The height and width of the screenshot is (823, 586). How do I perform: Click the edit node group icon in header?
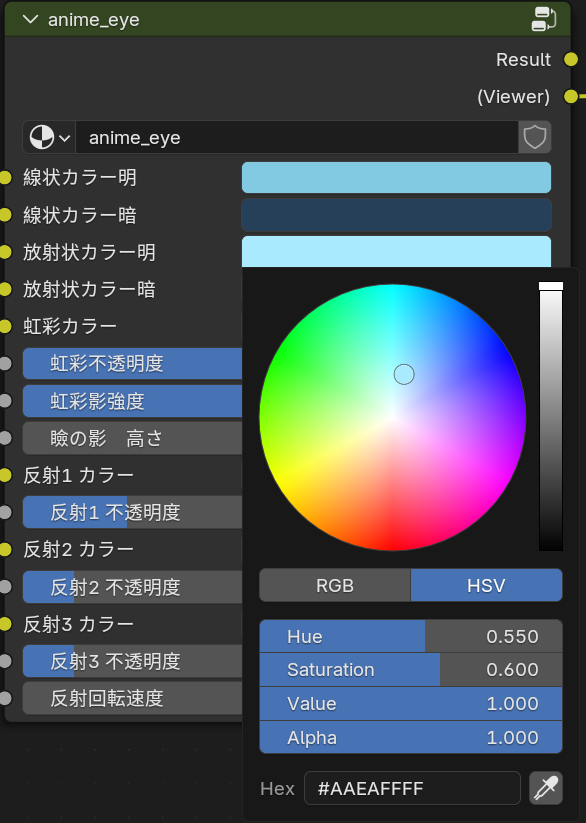coord(543,19)
